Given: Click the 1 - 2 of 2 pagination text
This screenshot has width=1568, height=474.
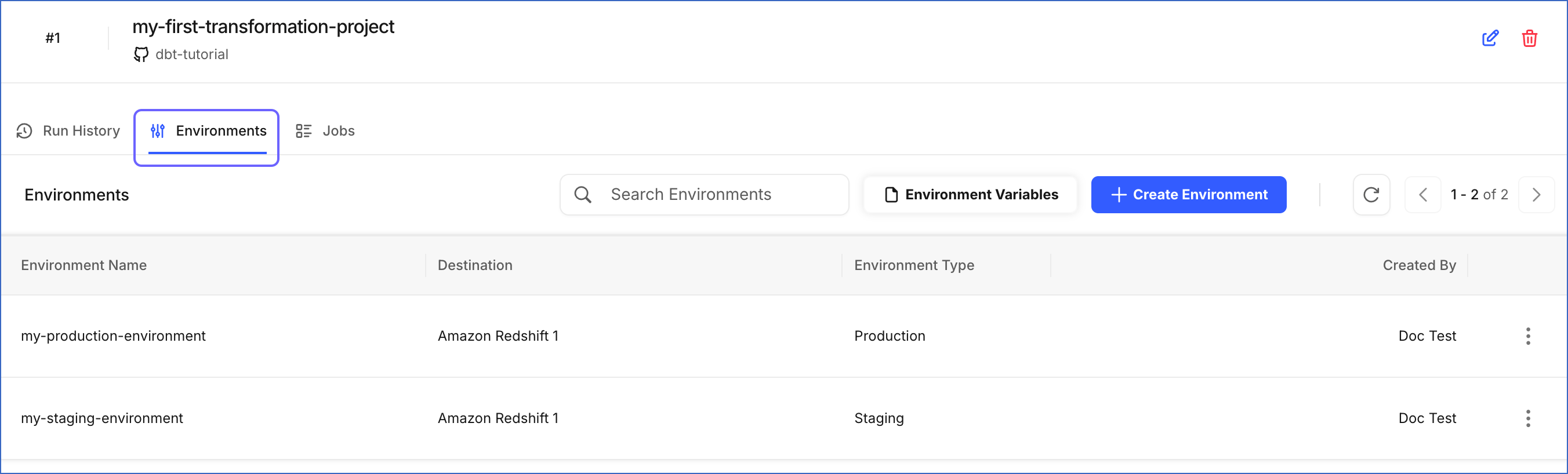Looking at the screenshot, I should [x=1479, y=195].
